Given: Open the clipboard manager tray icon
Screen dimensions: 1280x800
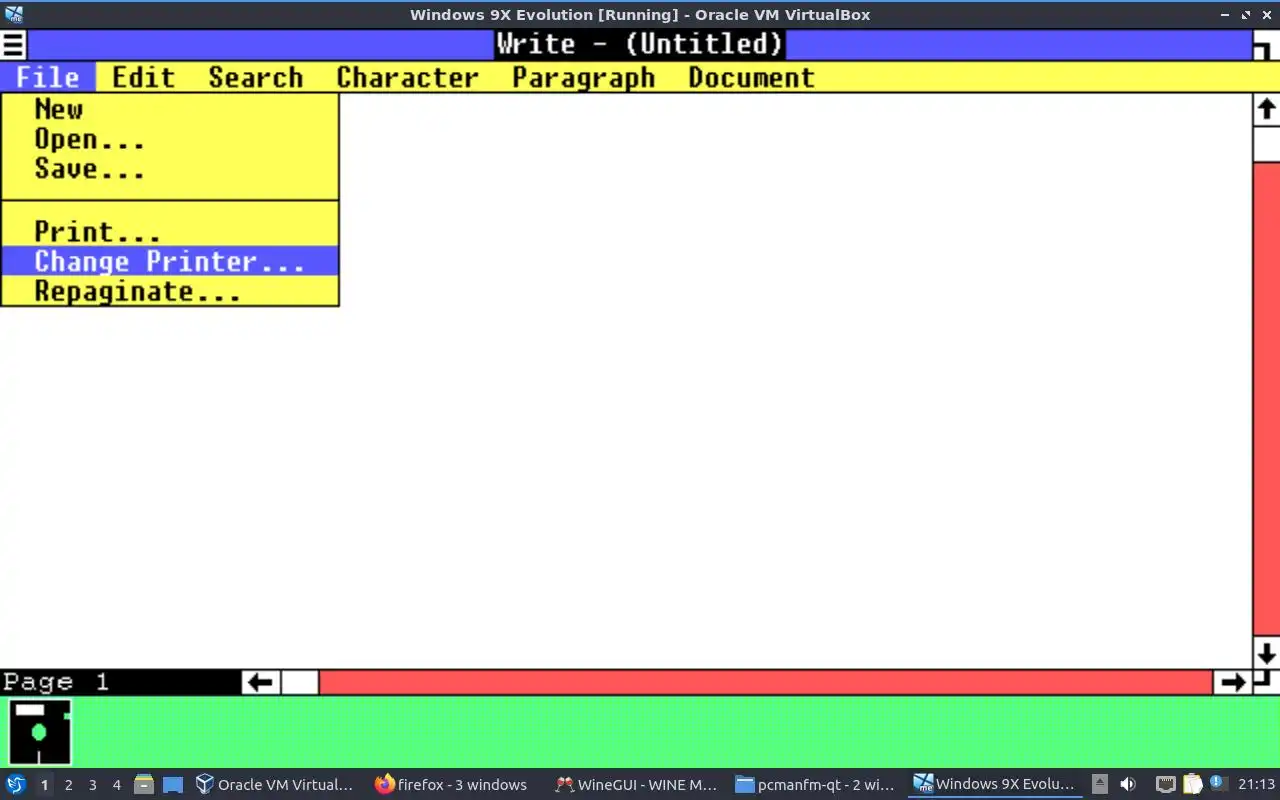Looking at the screenshot, I should (1192, 785).
